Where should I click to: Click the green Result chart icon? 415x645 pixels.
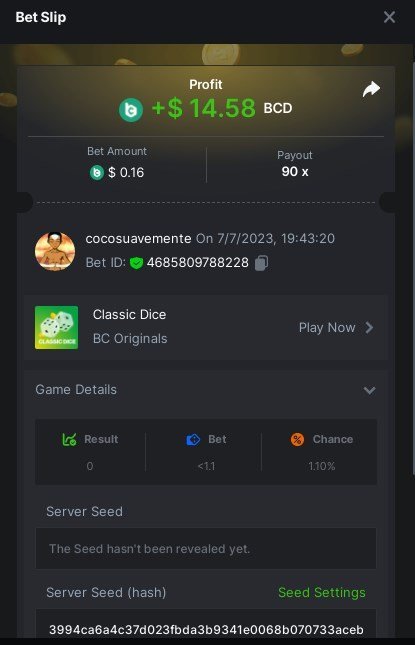(69, 440)
